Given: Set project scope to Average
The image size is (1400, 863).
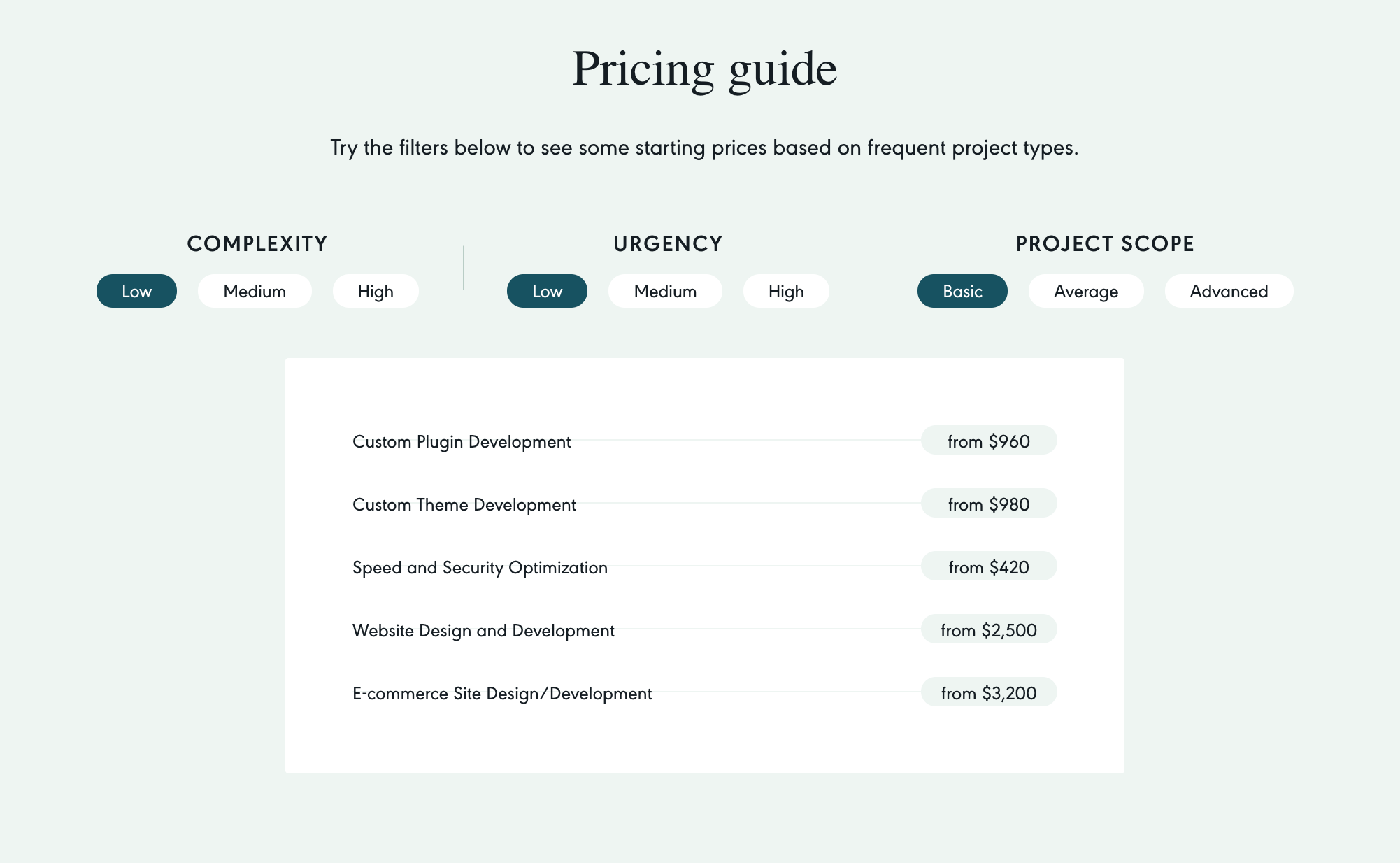Looking at the screenshot, I should [1086, 291].
